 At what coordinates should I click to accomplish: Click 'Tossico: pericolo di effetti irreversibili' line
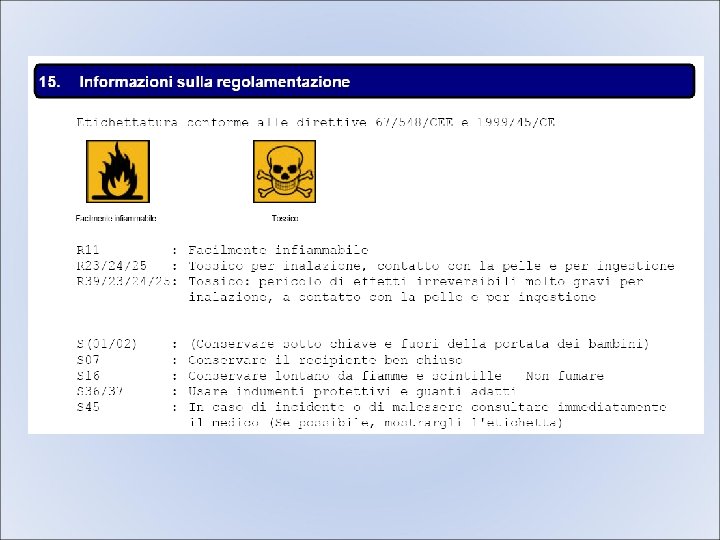pos(416,281)
